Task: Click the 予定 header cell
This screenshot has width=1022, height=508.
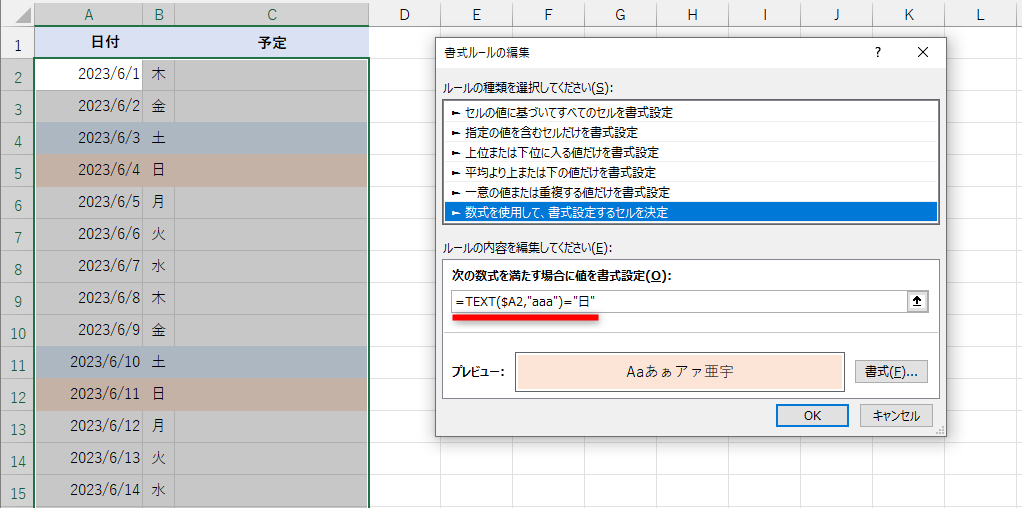Action: pos(272,43)
